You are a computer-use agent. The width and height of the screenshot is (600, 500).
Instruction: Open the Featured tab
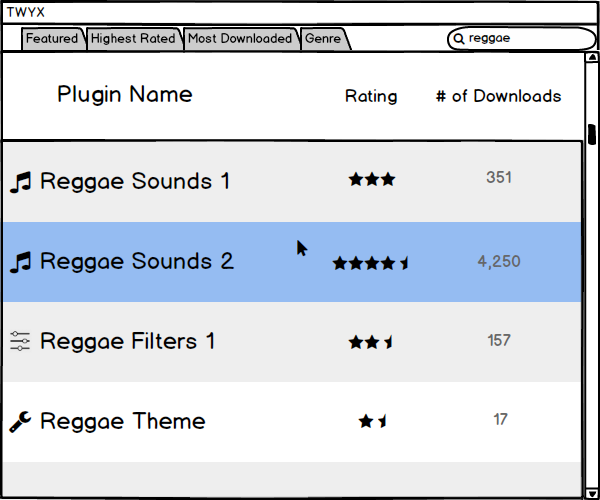53,39
